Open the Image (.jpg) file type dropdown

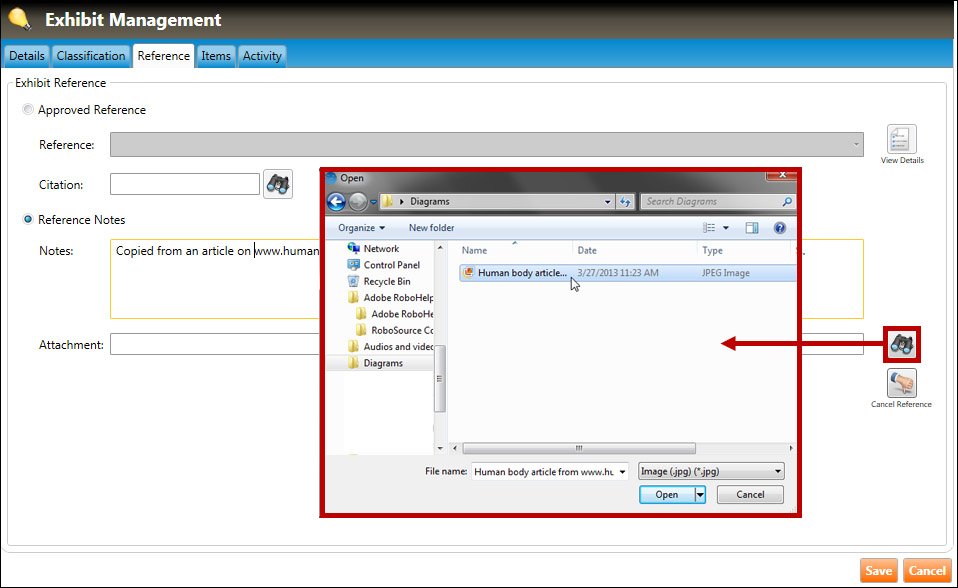[711, 472]
